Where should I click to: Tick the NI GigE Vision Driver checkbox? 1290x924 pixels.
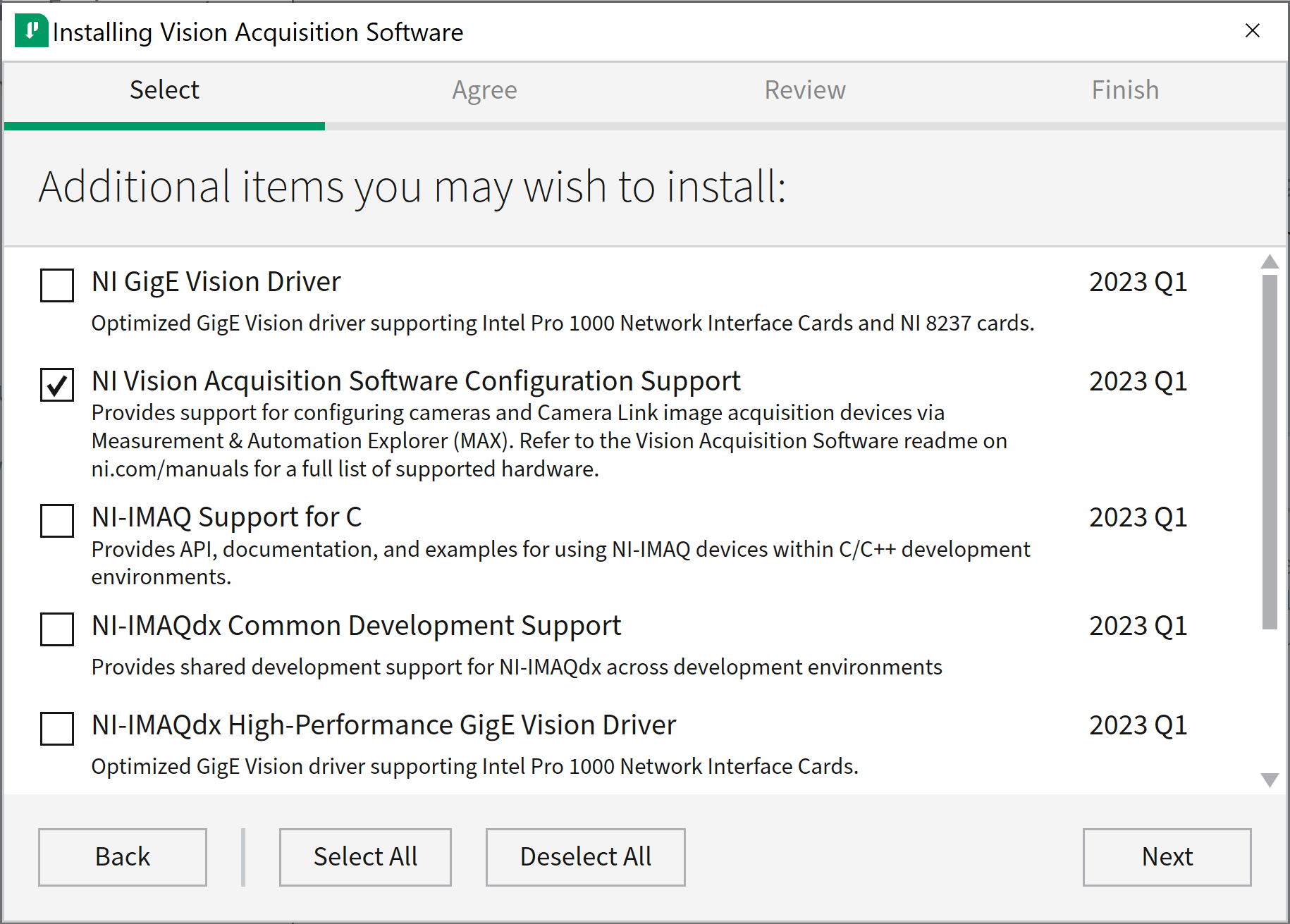[x=57, y=285]
